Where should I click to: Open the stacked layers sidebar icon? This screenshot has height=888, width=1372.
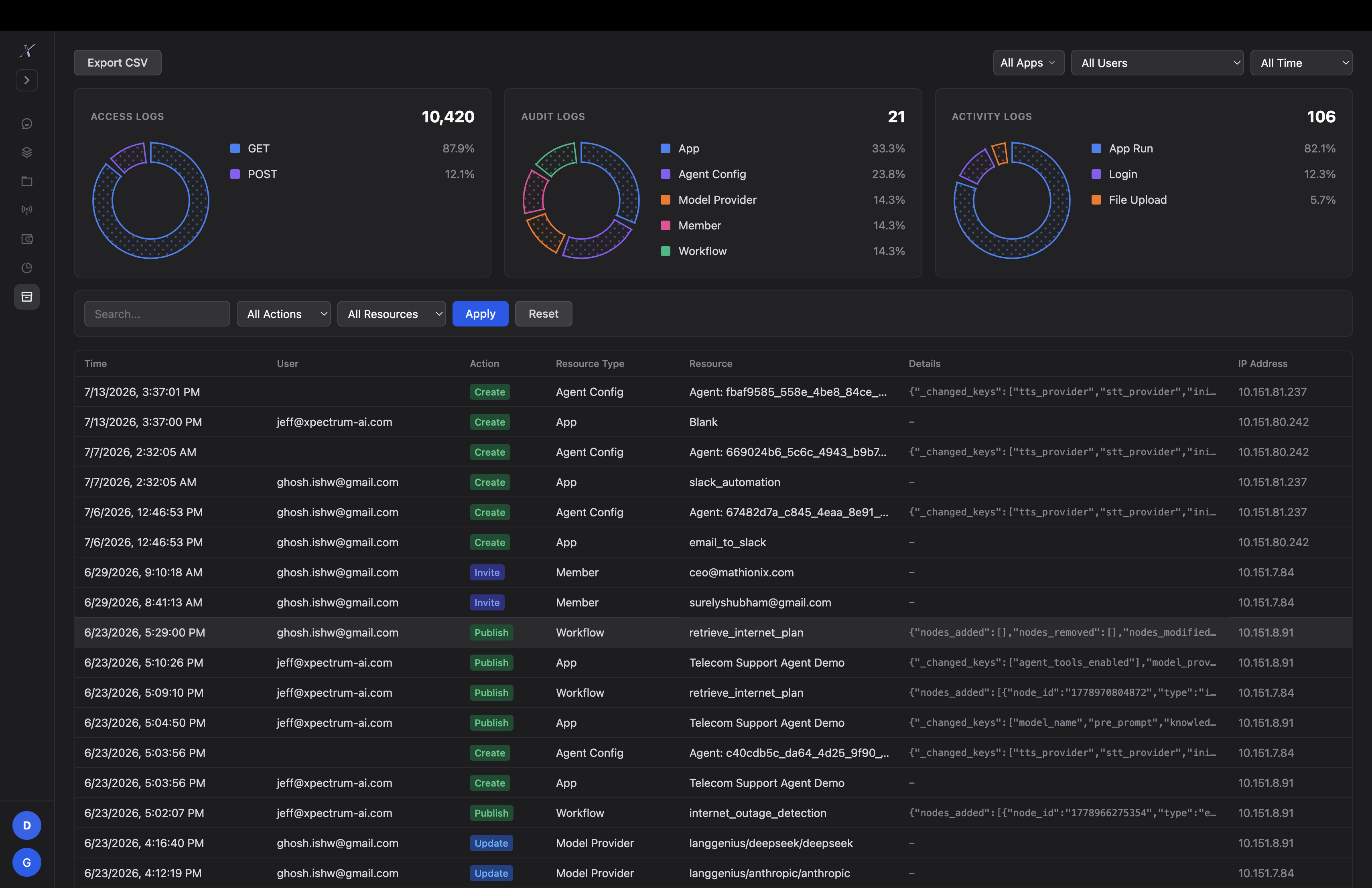tap(26, 152)
